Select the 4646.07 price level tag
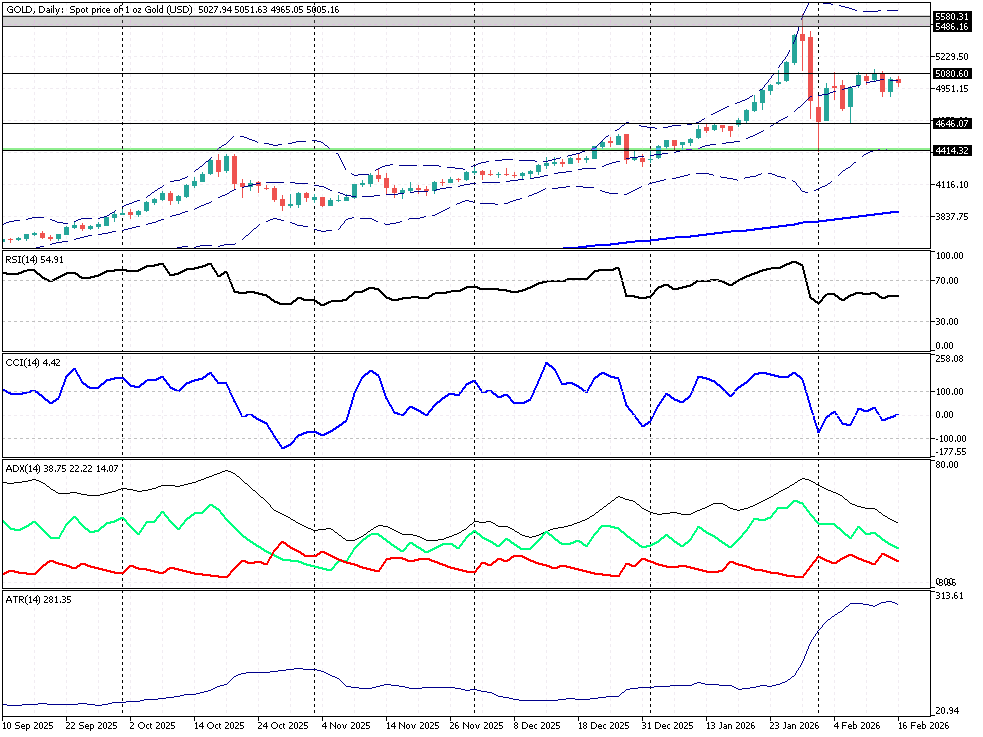The height and width of the screenshot is (737, 983). 951,123
